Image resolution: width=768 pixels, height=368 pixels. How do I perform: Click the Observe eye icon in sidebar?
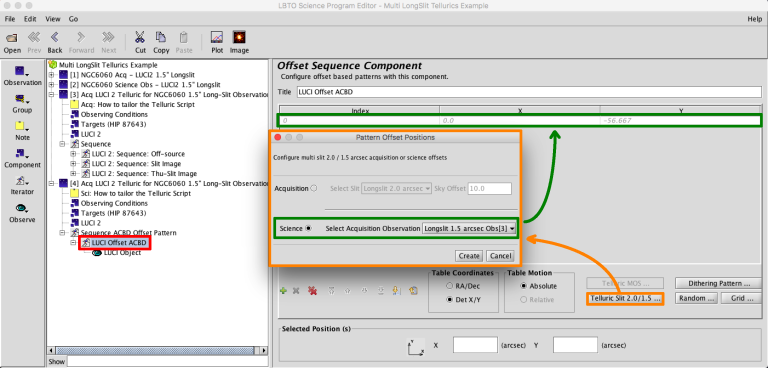tap(23, 208)
